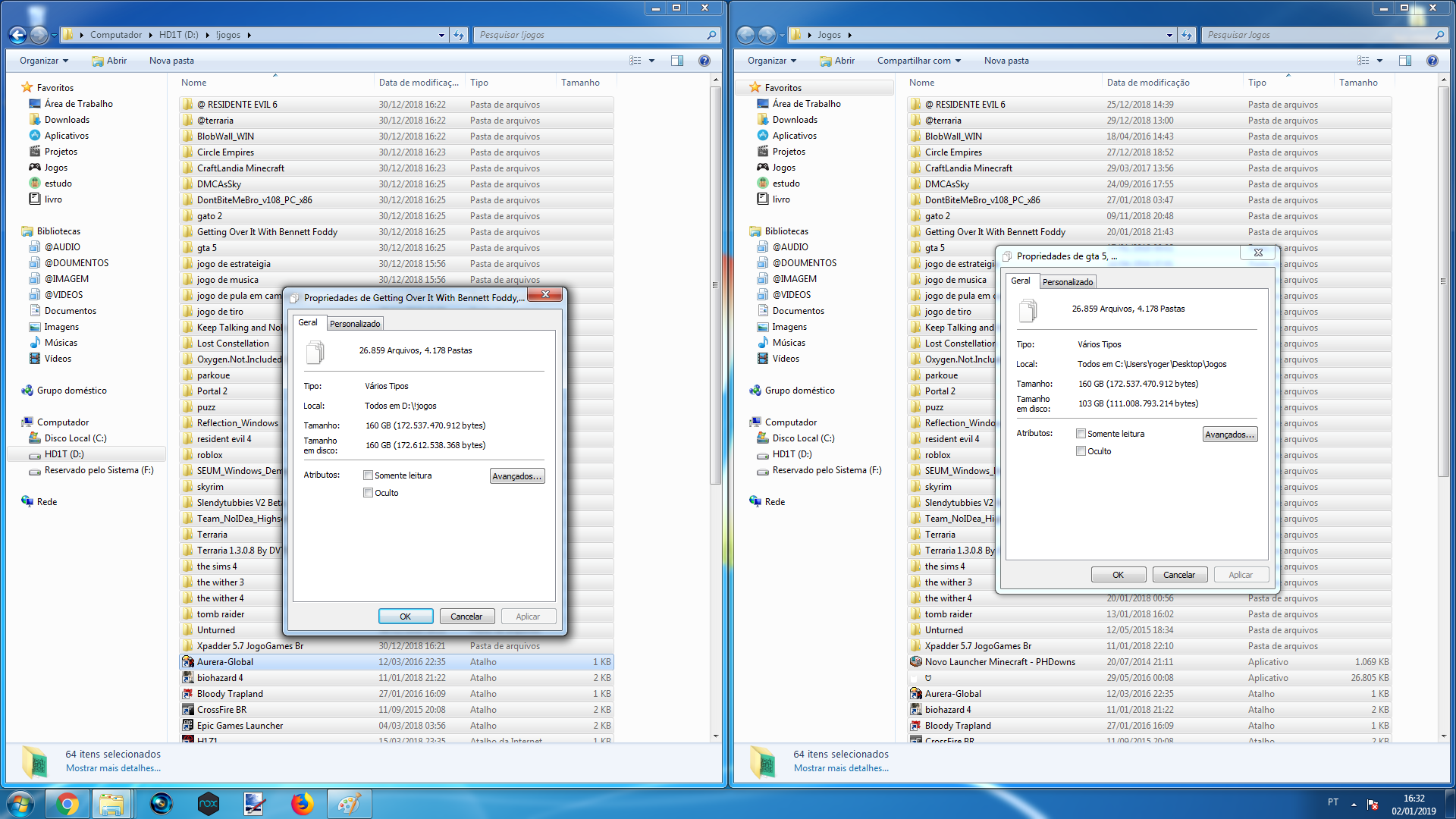Click refresh icon in left window address bar
1456x819 pixels.
(459, 35)
